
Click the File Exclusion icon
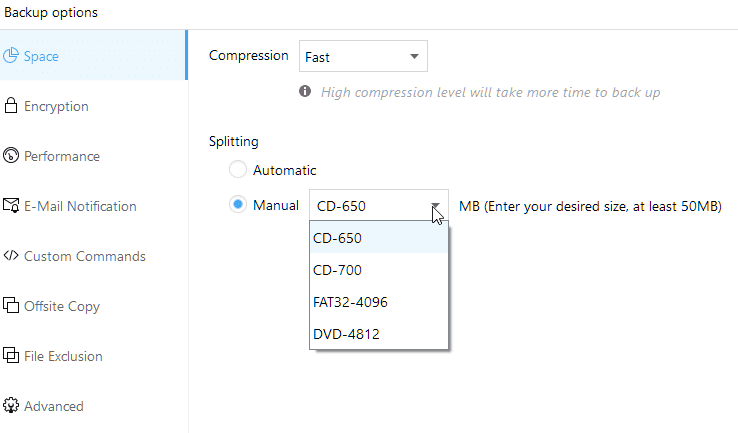(11, 355)
